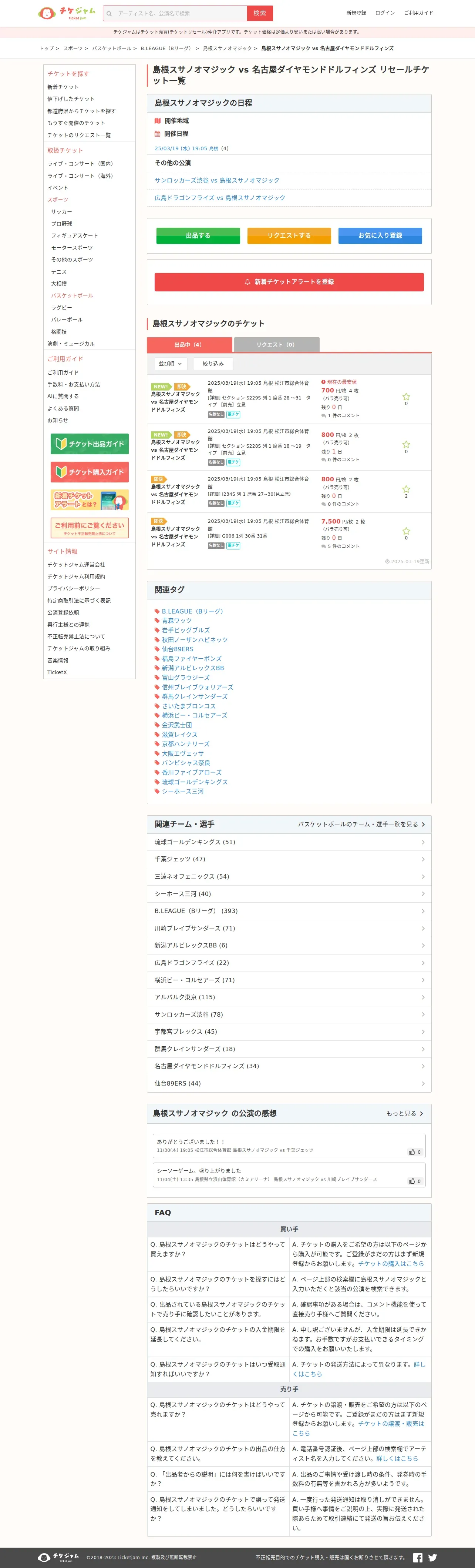Expand 川崎ブレイブサンダース (71) team row

pos(289,928)
